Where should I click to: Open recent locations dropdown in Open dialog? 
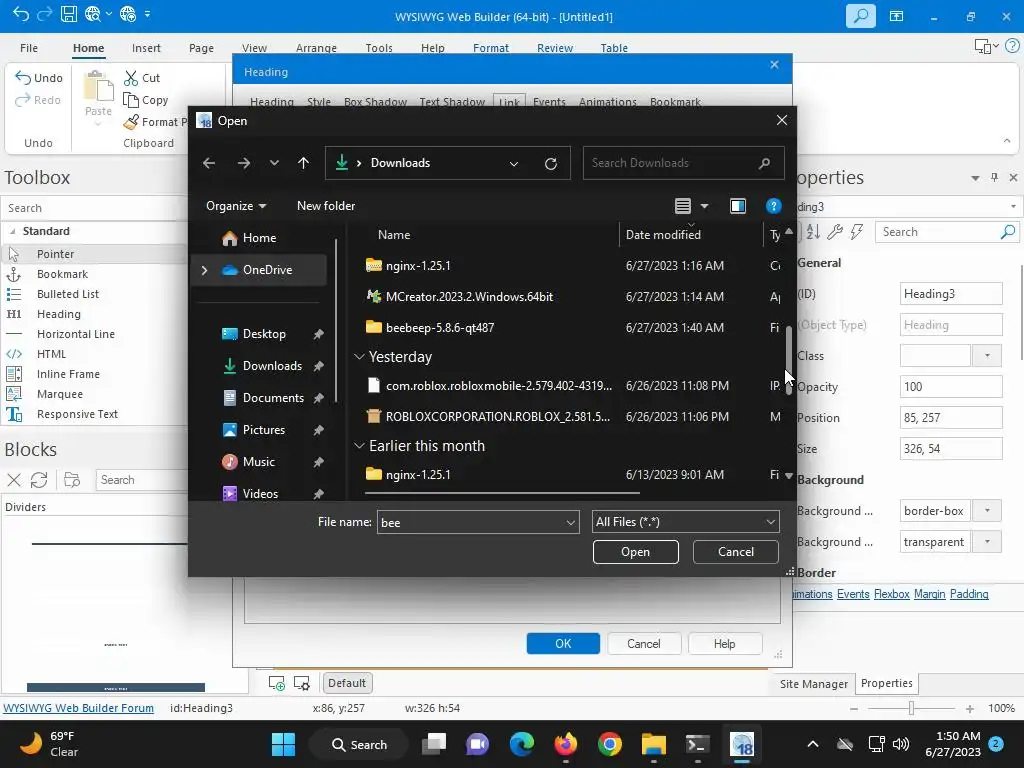click(274, 163)
